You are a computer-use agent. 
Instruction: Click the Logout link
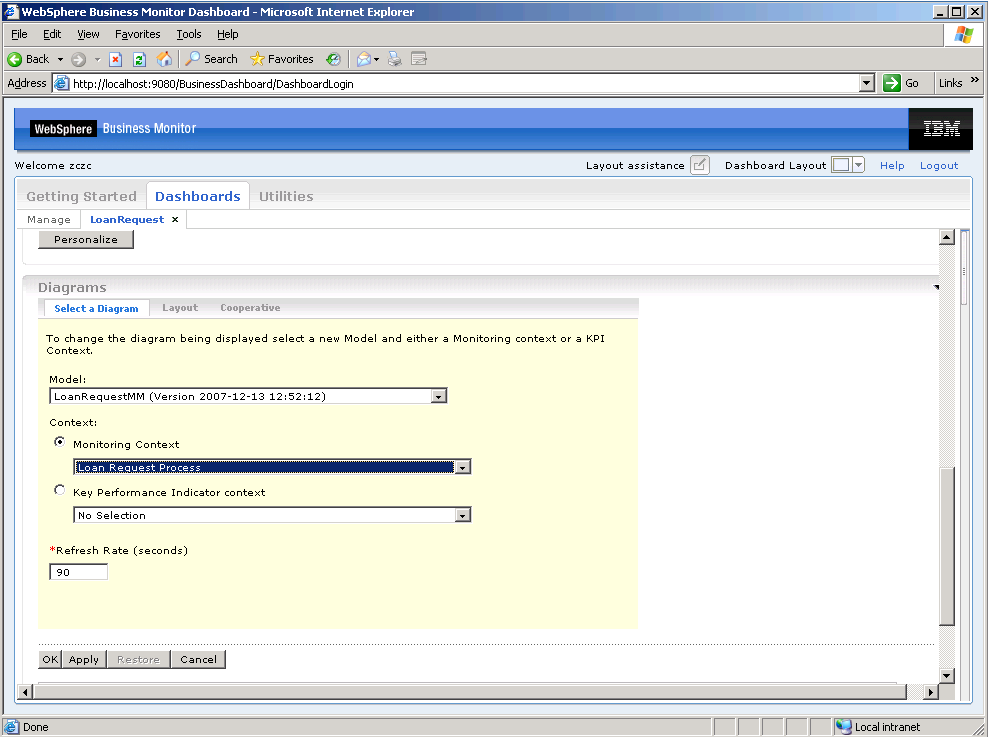[x=939, y=165]
